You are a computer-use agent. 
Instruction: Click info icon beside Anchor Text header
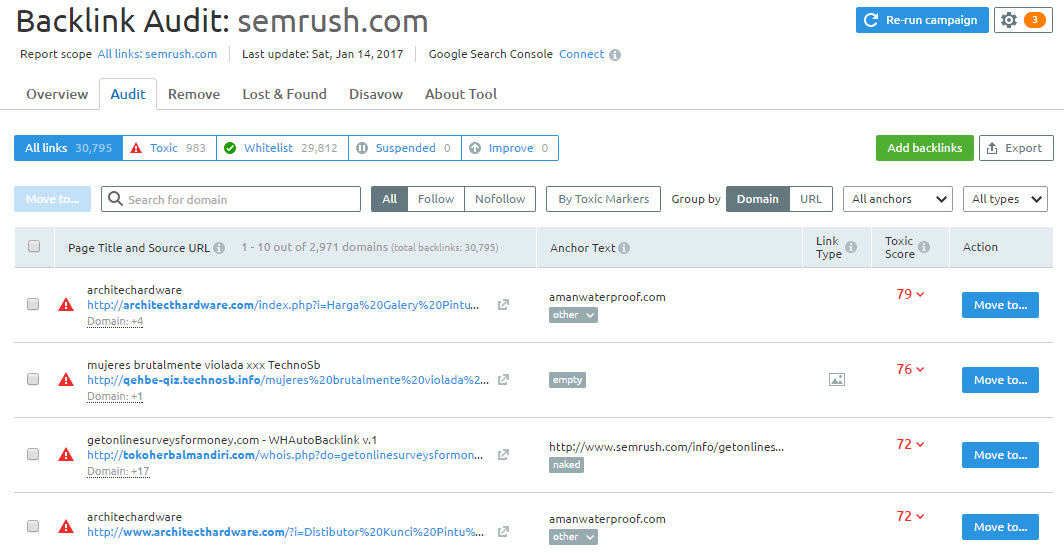[x=624, y=248]
